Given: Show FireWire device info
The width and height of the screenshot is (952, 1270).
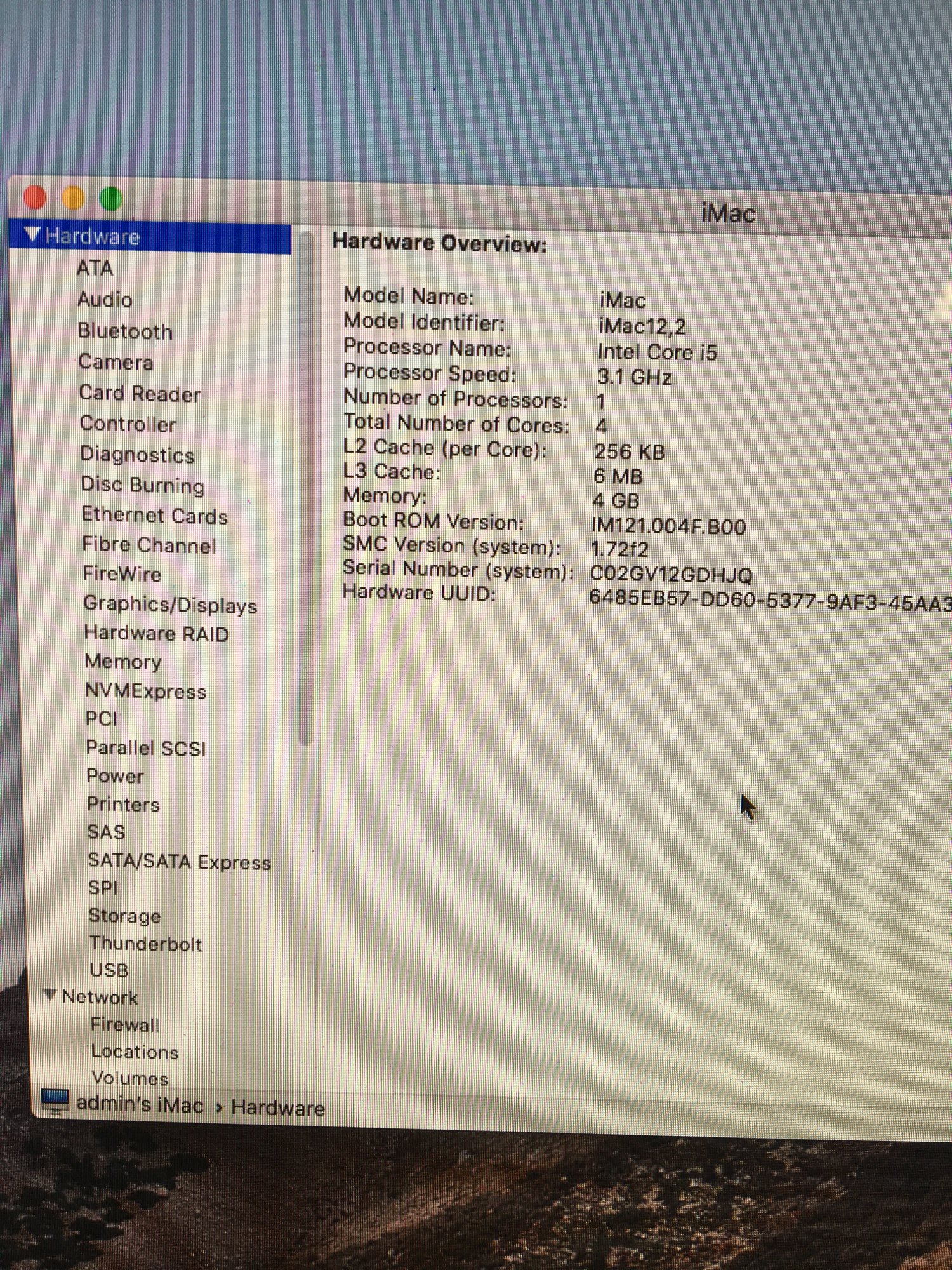Looking at the screenshot, I should 122,574.
